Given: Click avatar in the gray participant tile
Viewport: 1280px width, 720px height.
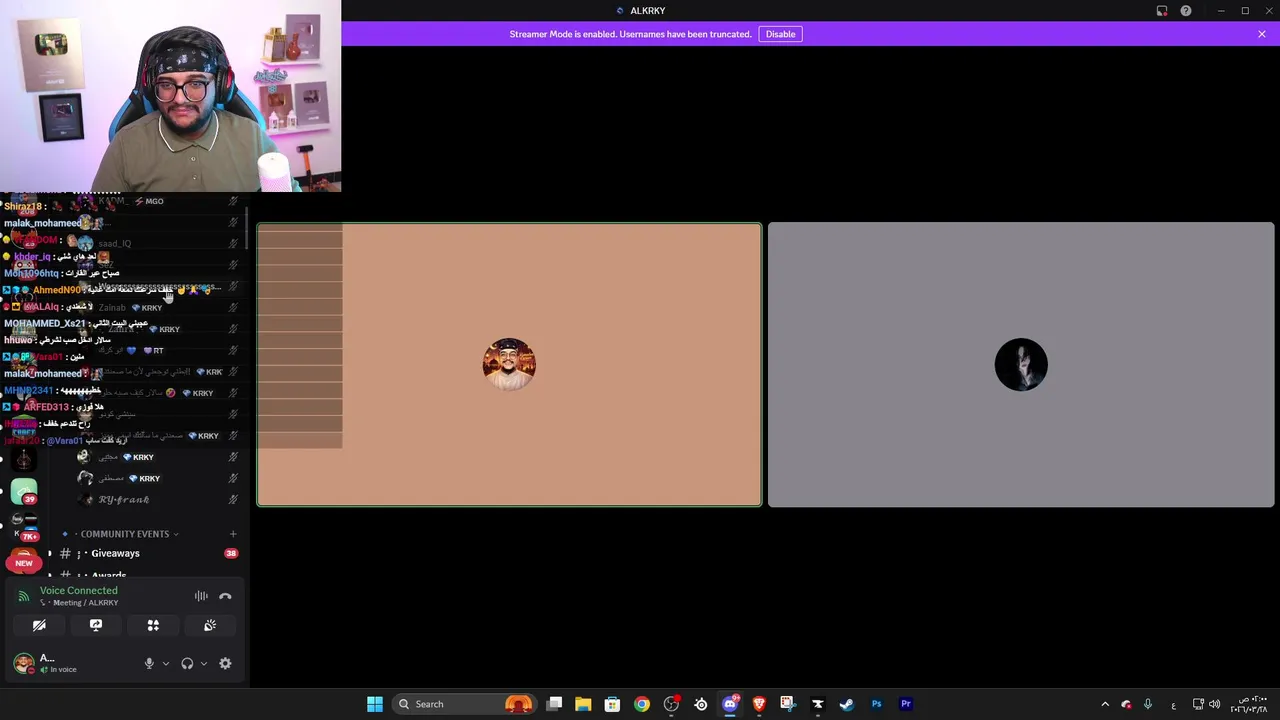Looking at the screenshot, I should pyautogui.click(x=1021, y=364).
